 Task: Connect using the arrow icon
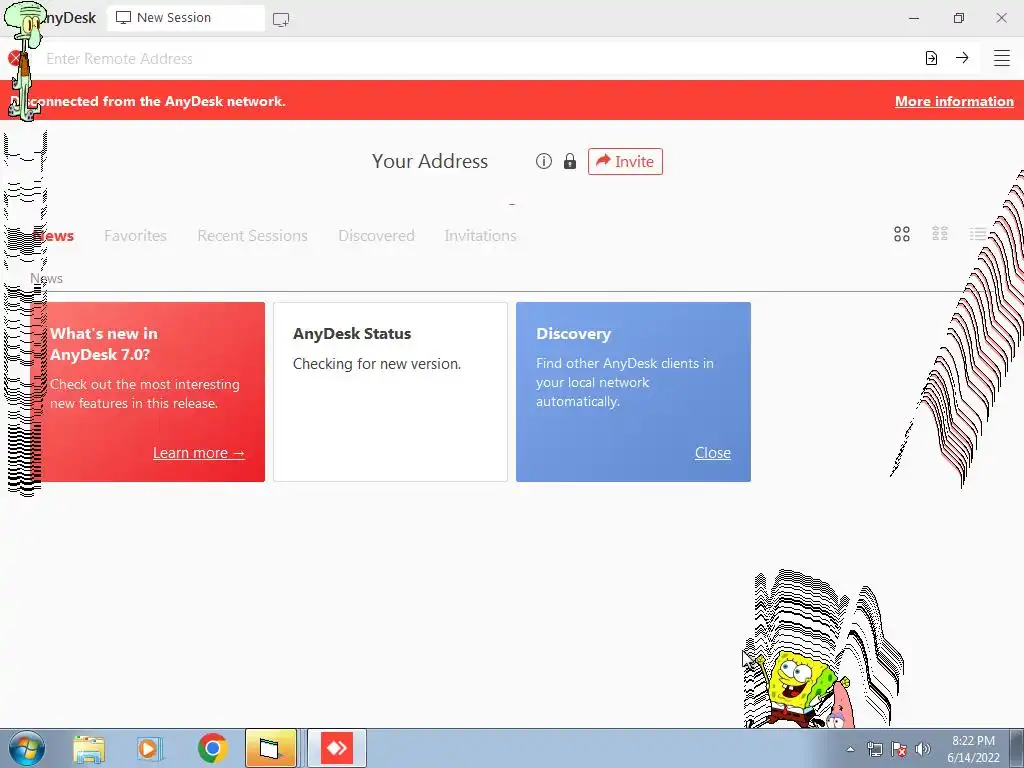(962, 58)
